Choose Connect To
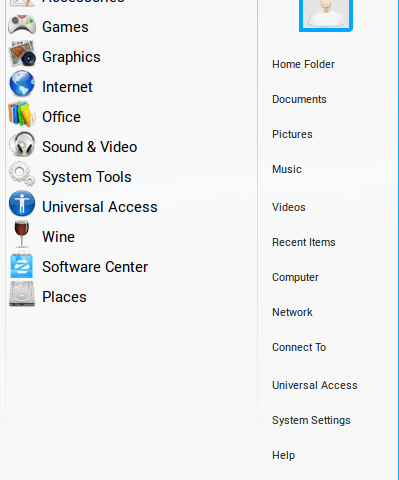 point(299,347)
